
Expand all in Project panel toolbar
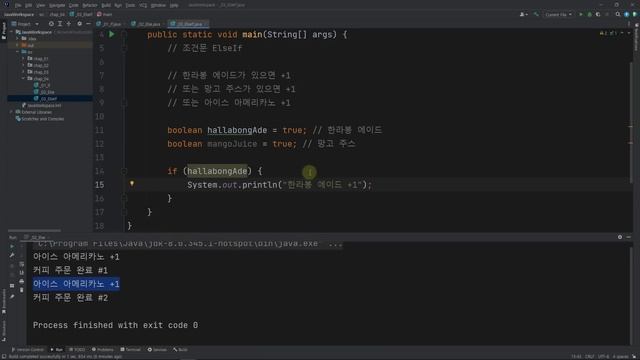pyautogui.click(x=60, y=24)
